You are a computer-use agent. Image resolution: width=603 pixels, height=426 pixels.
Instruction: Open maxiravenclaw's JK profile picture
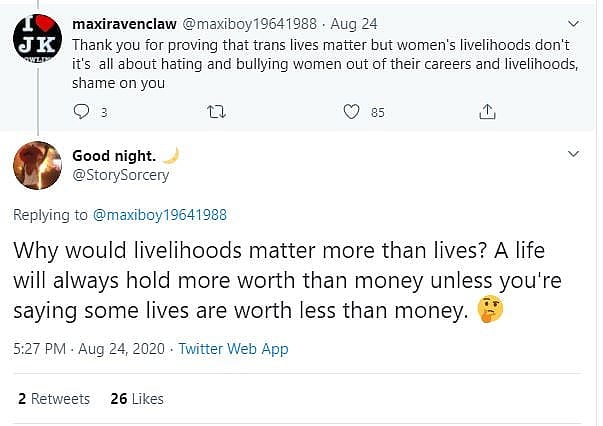pyautogui.click(x=37, y=39)
